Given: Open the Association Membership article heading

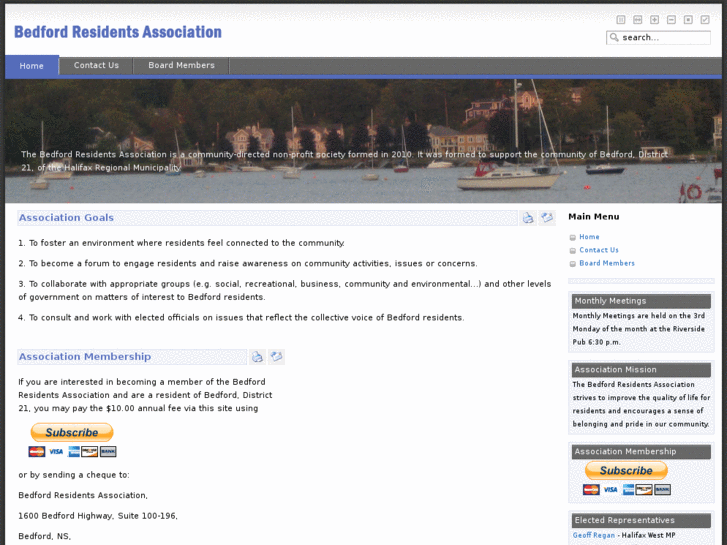Looking at the screenshot, I should coord(85,357).
